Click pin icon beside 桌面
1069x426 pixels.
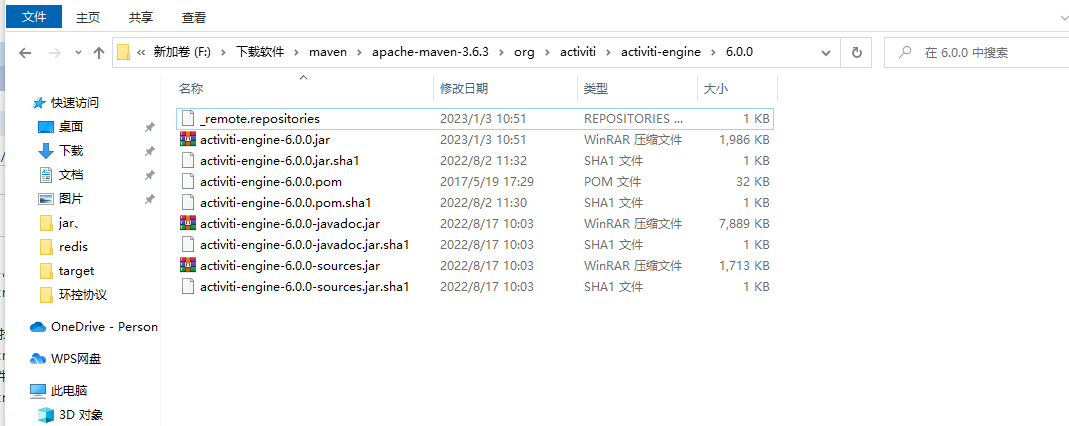pos(149,127)
